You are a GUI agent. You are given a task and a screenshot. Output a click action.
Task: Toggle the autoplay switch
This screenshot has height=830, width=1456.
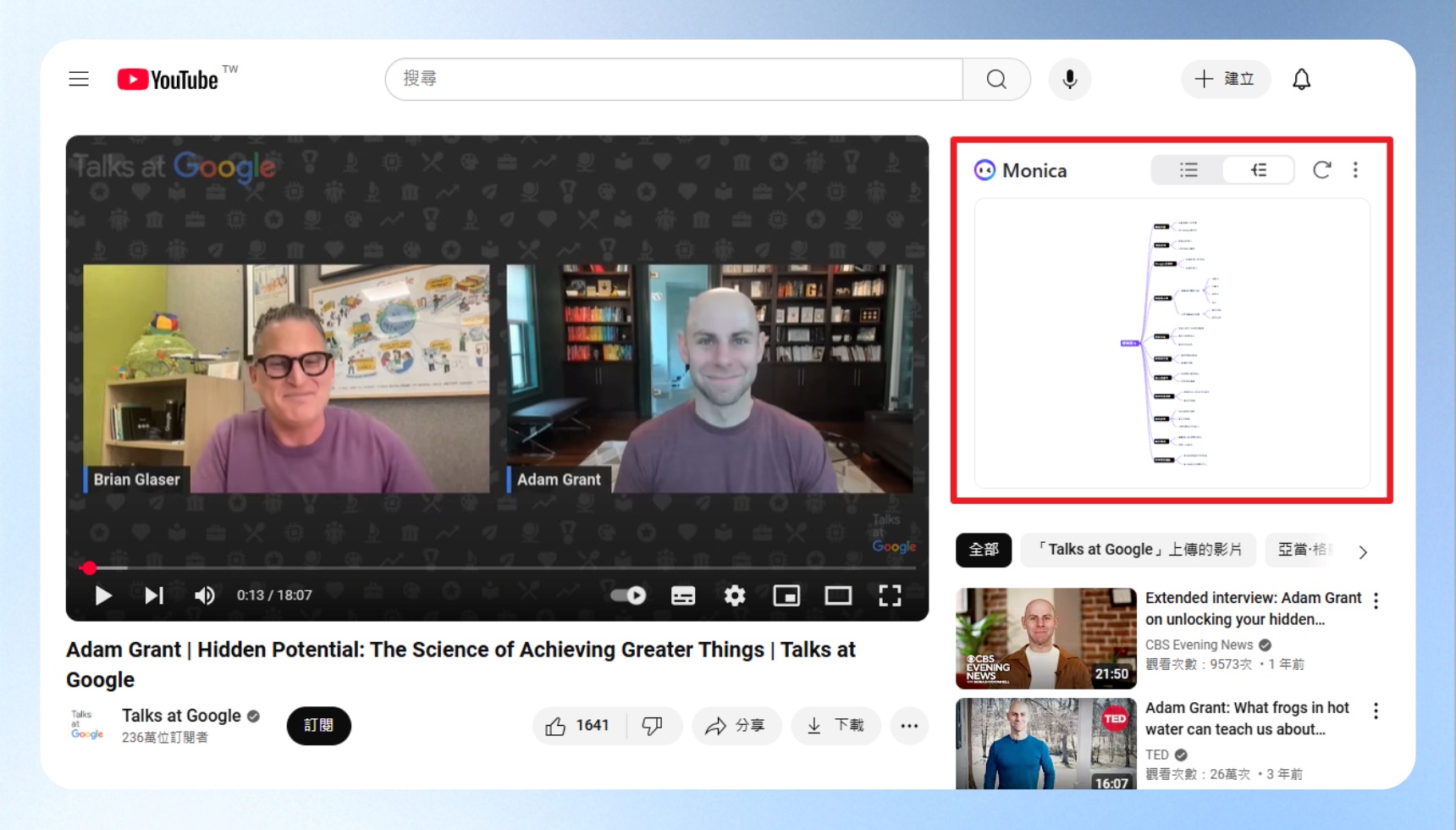click(628, 595)
